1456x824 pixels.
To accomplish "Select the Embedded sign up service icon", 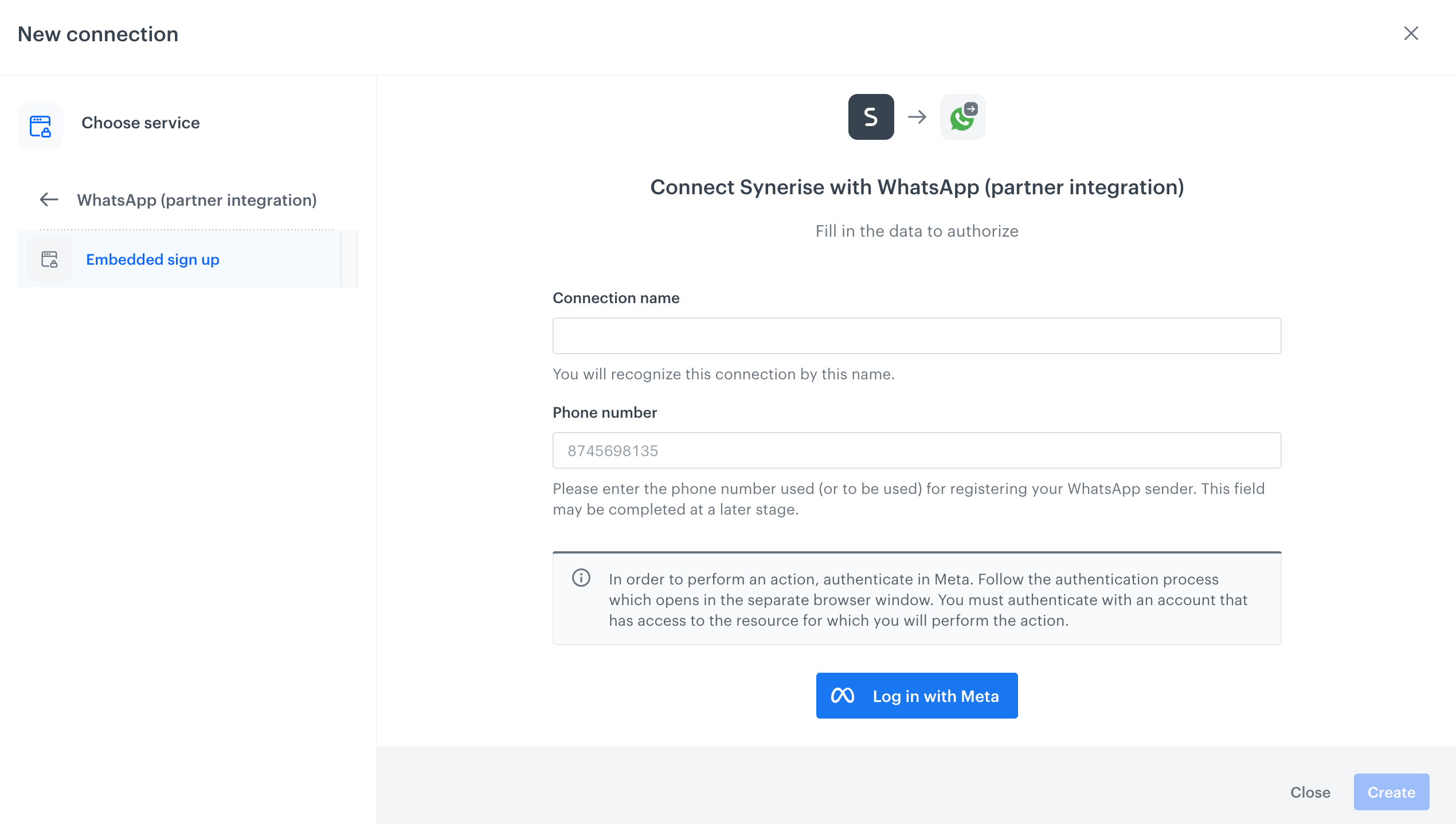I will [49, 259].
